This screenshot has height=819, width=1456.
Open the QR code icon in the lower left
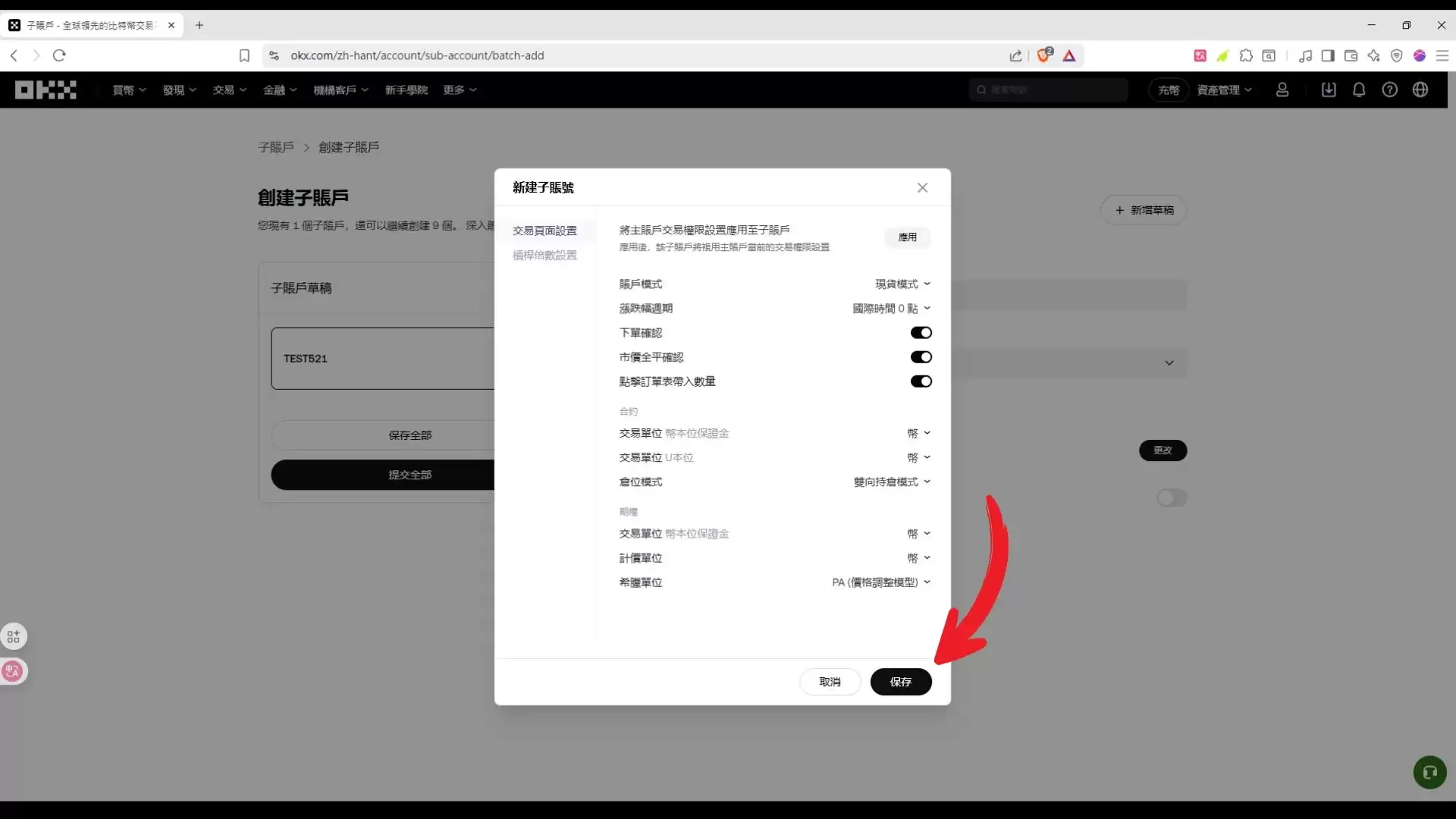(x=14, y=636)
